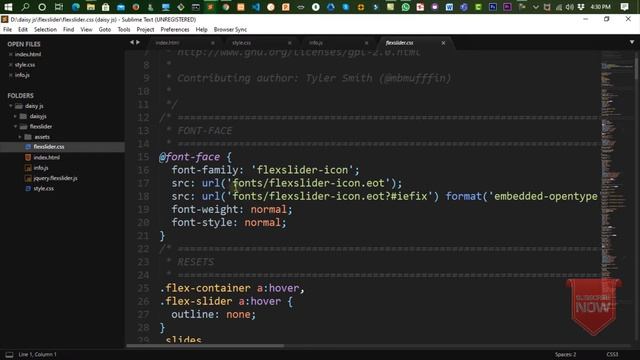Open the Help menu
Image resolution: width=640 pixels, height=360 pixels.
201,29
